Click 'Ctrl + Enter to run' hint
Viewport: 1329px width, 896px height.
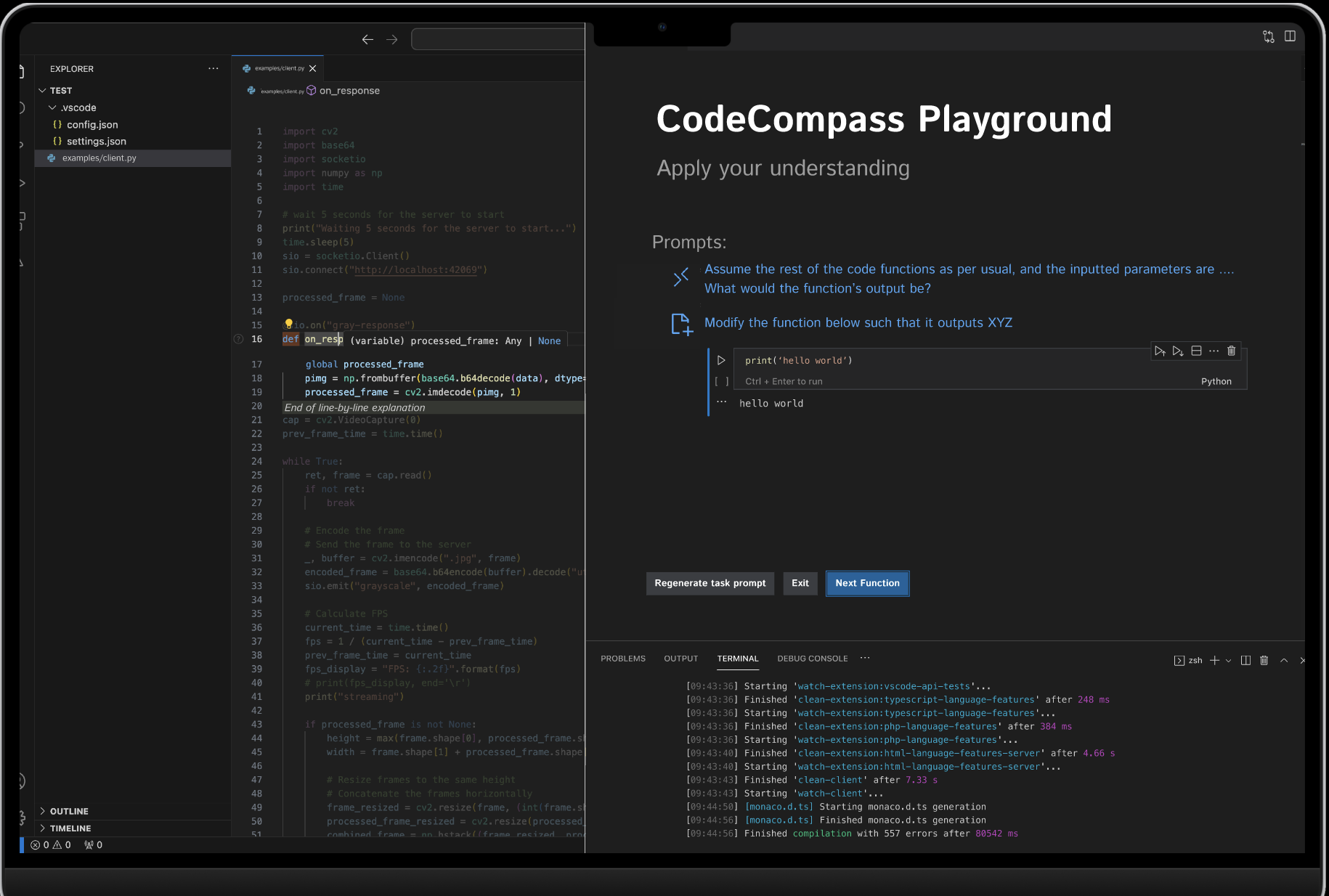pos(784,381)
